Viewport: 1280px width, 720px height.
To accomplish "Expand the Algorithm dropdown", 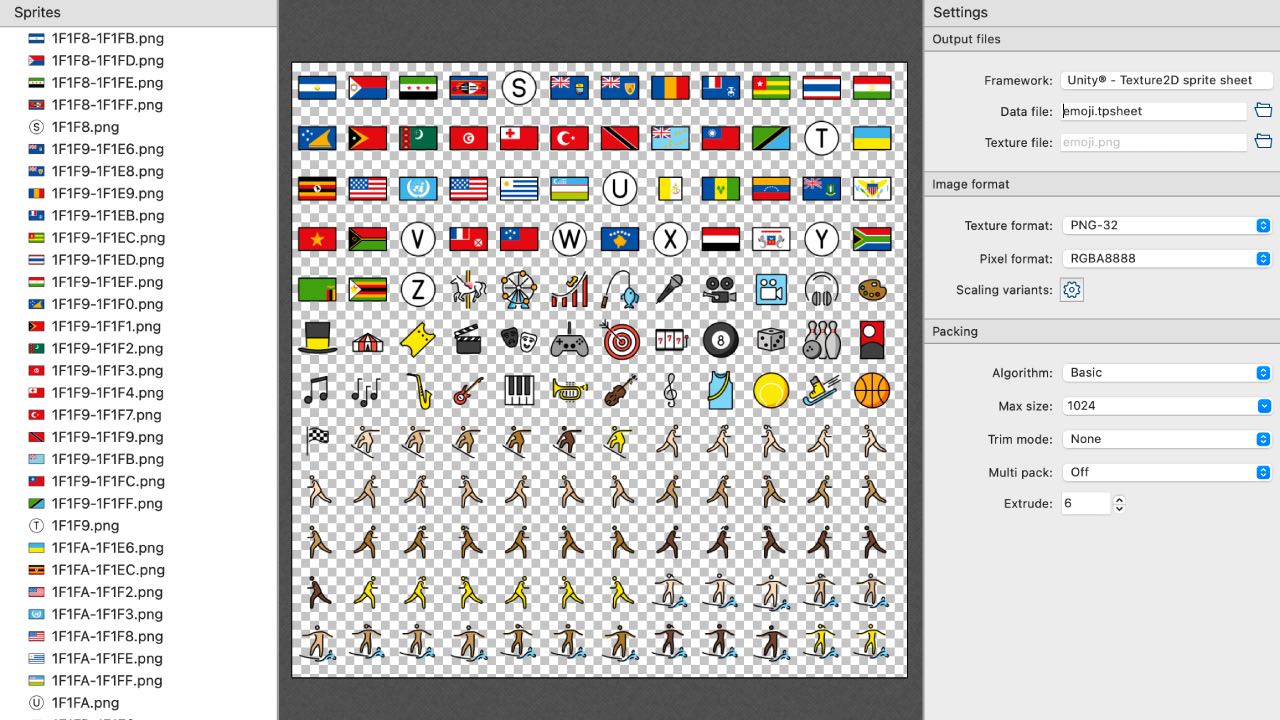I will [x=1166, y=373].
